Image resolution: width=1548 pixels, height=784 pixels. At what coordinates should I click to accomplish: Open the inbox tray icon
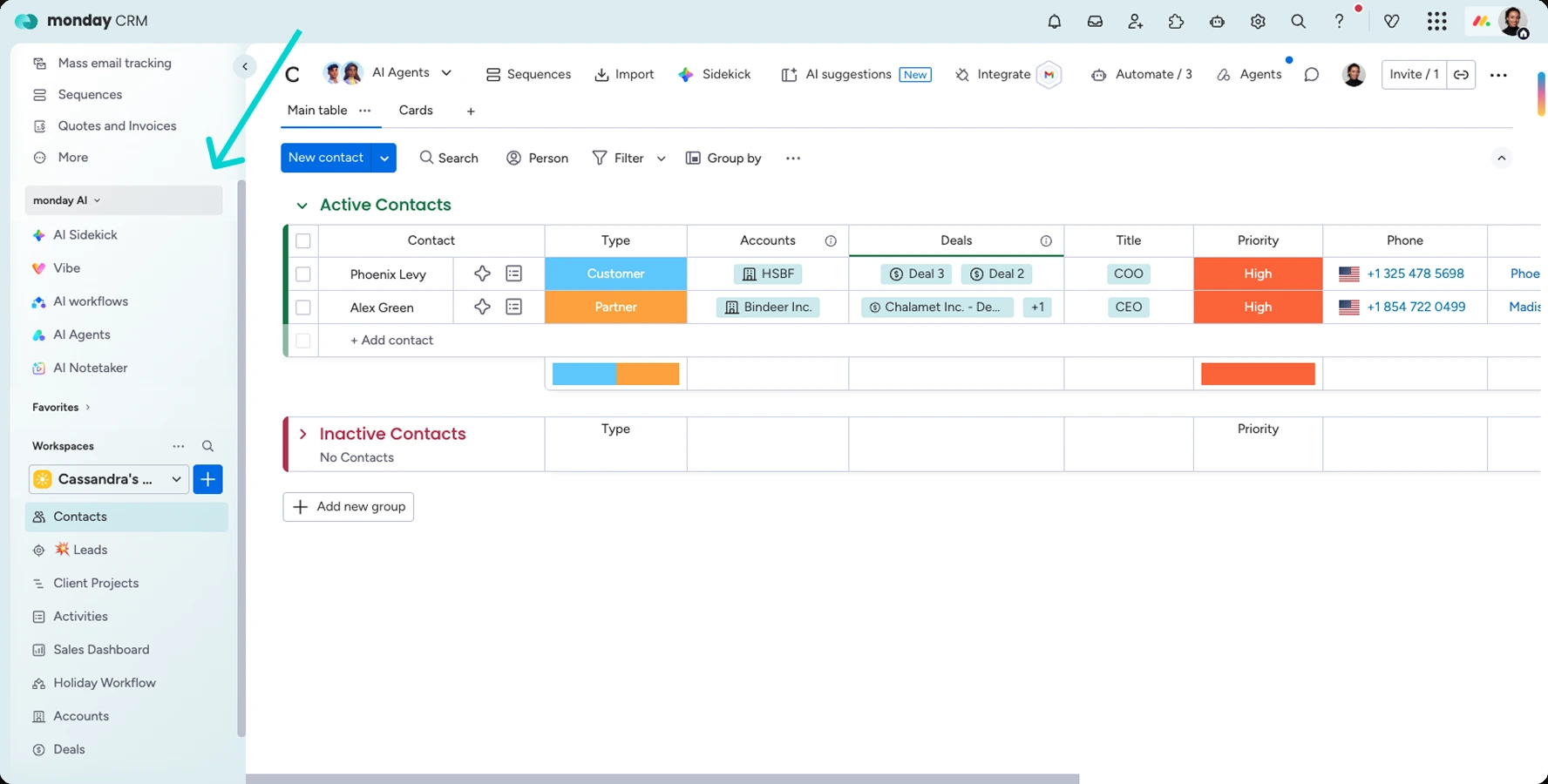click(1095, 22)
